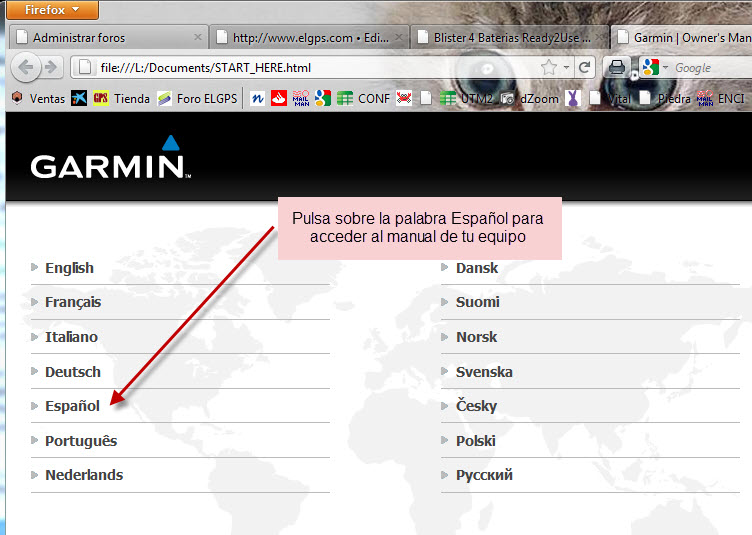Open the Vital bookmark

click(610, 98)
